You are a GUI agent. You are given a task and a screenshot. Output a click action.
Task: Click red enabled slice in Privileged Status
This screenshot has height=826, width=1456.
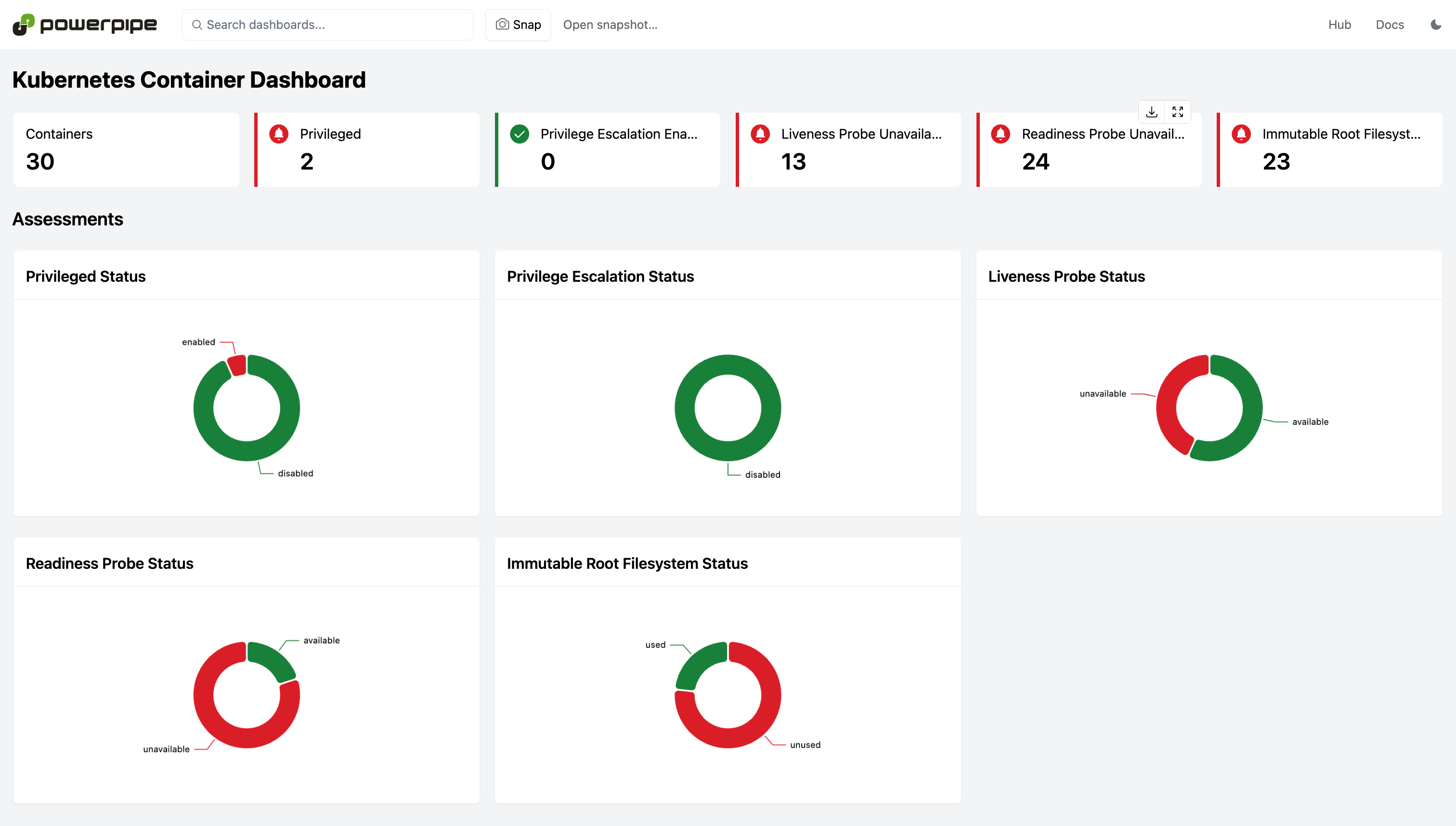click(237, 366)
